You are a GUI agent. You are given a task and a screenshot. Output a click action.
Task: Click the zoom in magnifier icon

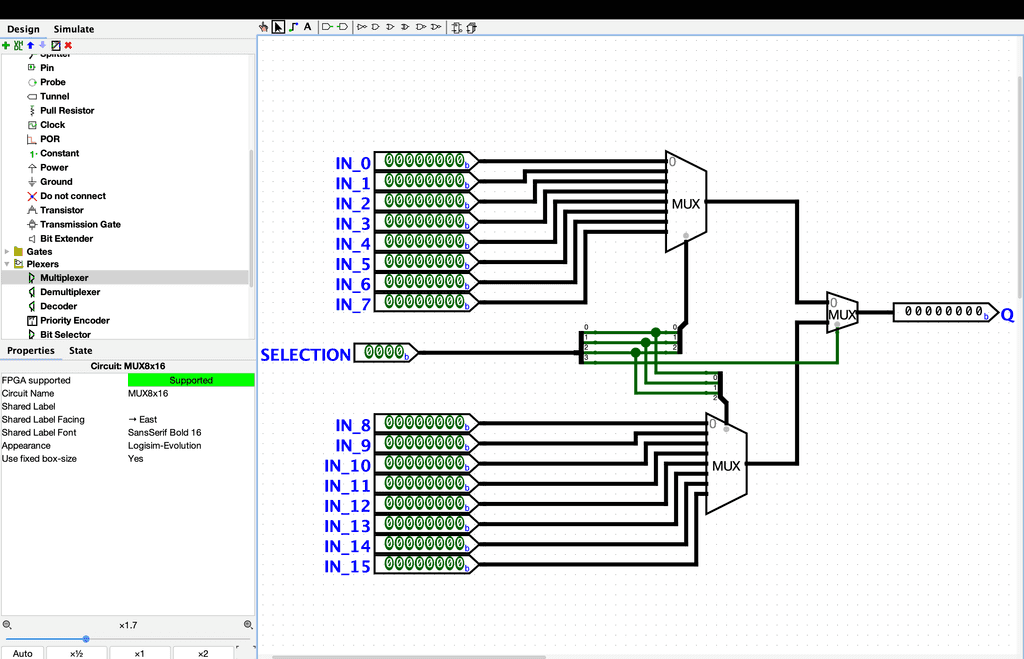click(248, 625)
